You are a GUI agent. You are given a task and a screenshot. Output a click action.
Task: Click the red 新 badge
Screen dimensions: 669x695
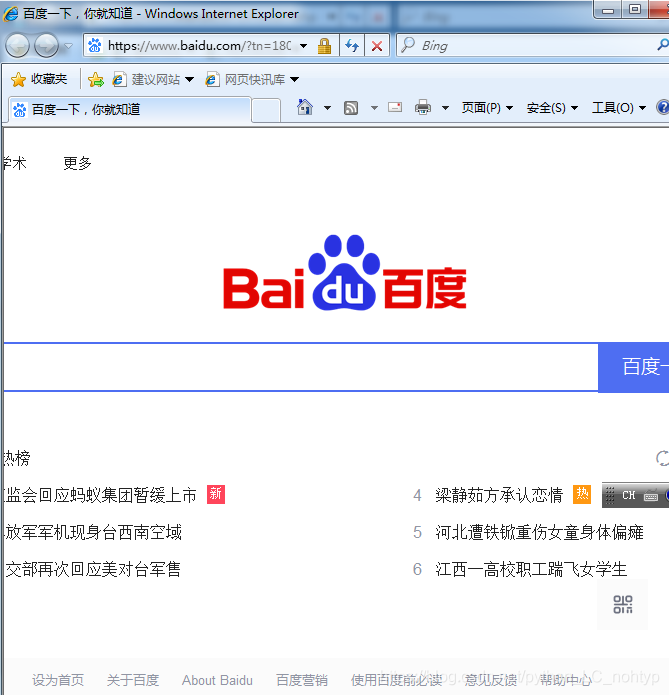coord(216,495)
